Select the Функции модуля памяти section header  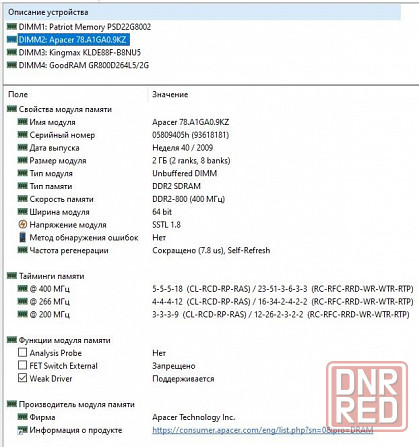[x=64, y=341]
